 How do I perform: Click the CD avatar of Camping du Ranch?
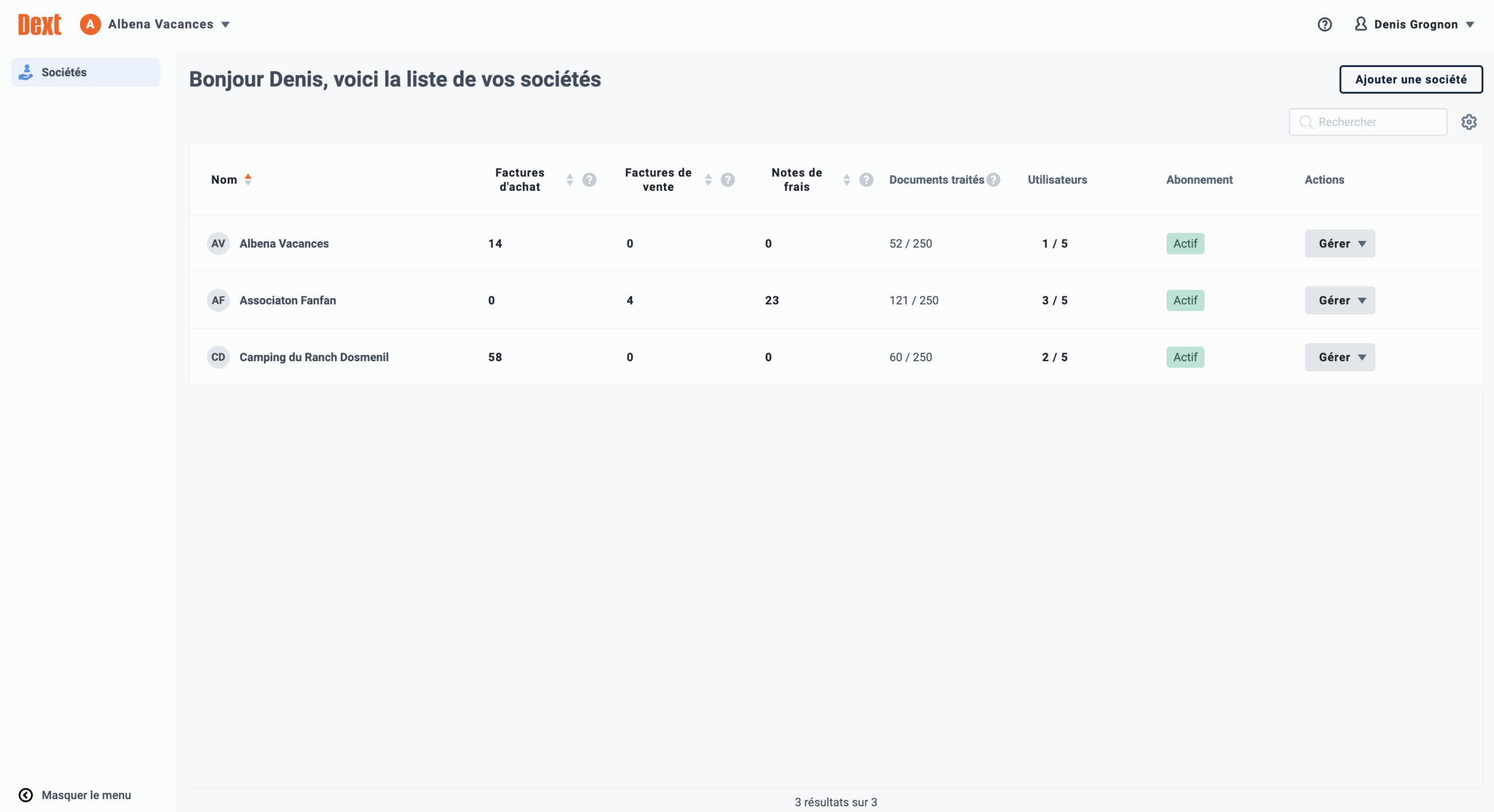(x=218, y=357)
